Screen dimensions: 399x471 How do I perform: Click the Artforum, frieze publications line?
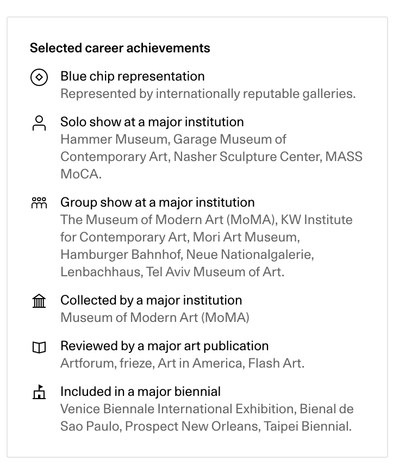182,363
